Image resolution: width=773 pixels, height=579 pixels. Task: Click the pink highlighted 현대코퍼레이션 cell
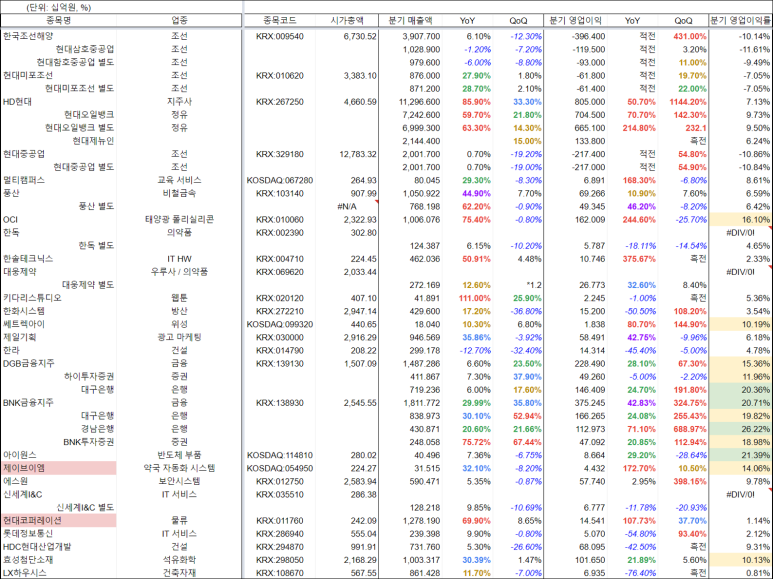coord(59,520)
